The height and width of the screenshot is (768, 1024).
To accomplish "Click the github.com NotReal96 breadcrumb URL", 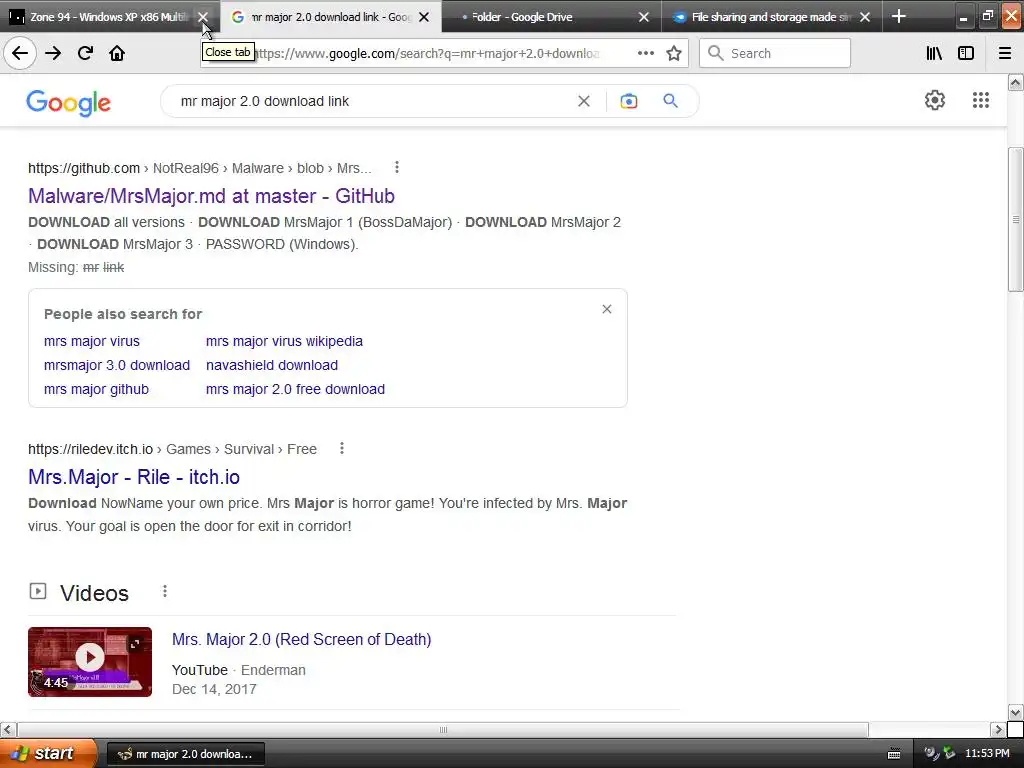I will (199, 168).
